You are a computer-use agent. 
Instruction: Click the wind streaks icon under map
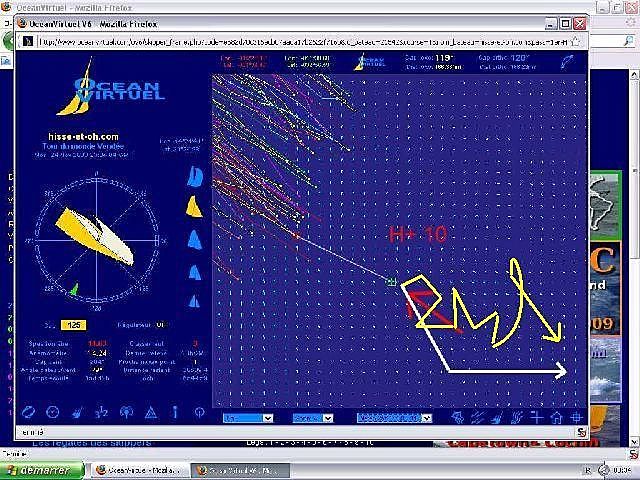(x=477, y=418)
